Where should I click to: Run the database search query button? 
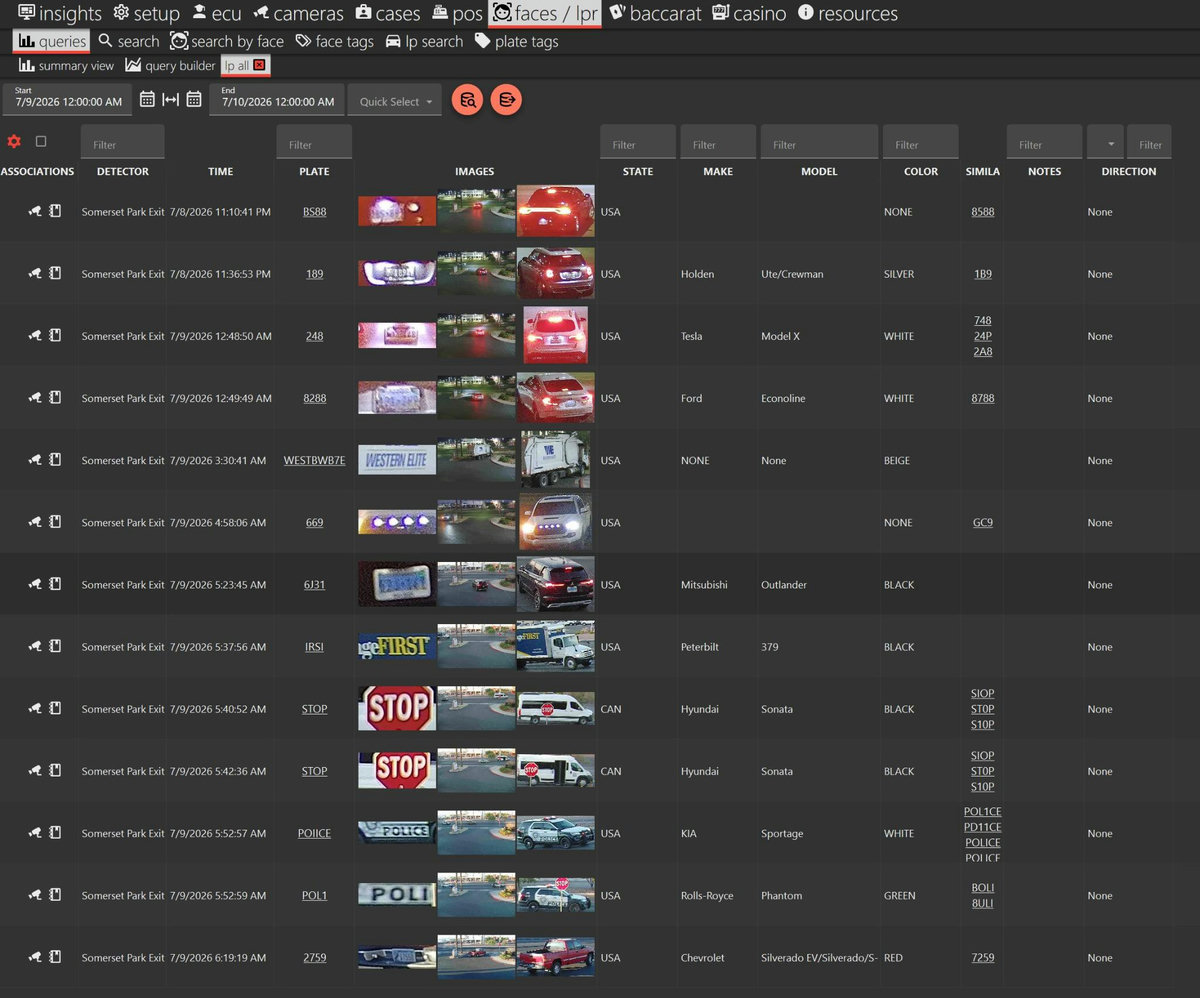pyautogui.click(x=467, y=100)
